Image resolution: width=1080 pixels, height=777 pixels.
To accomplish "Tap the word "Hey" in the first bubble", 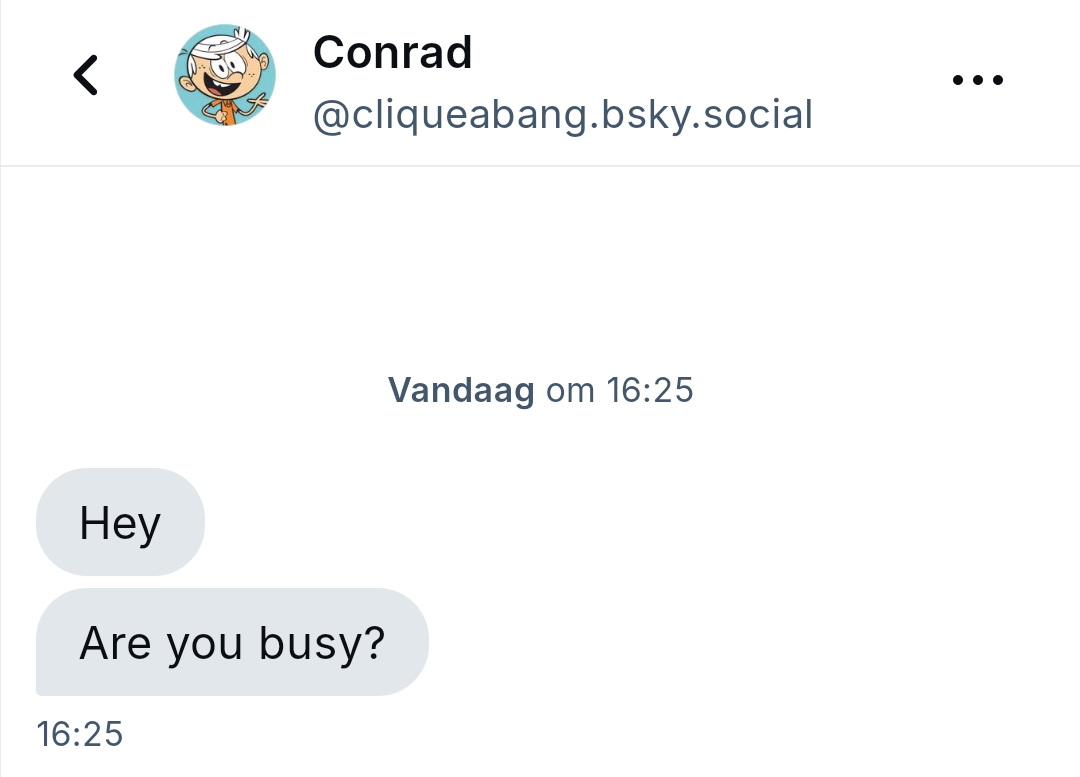I will point(120,523).
